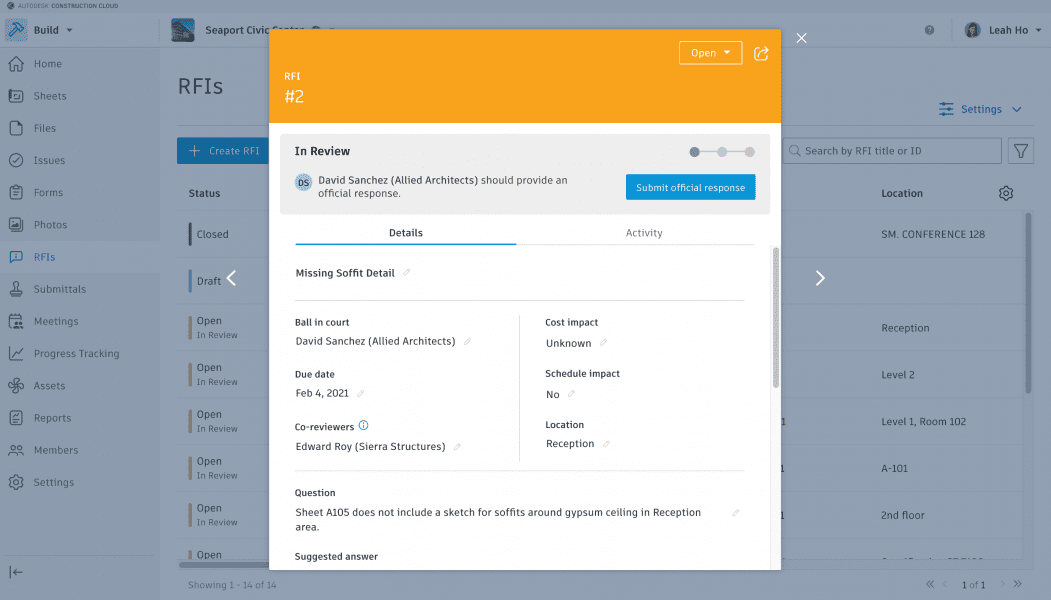Click the share/export icon in the RFI header
1051x600 pixels.
[761, 53]
